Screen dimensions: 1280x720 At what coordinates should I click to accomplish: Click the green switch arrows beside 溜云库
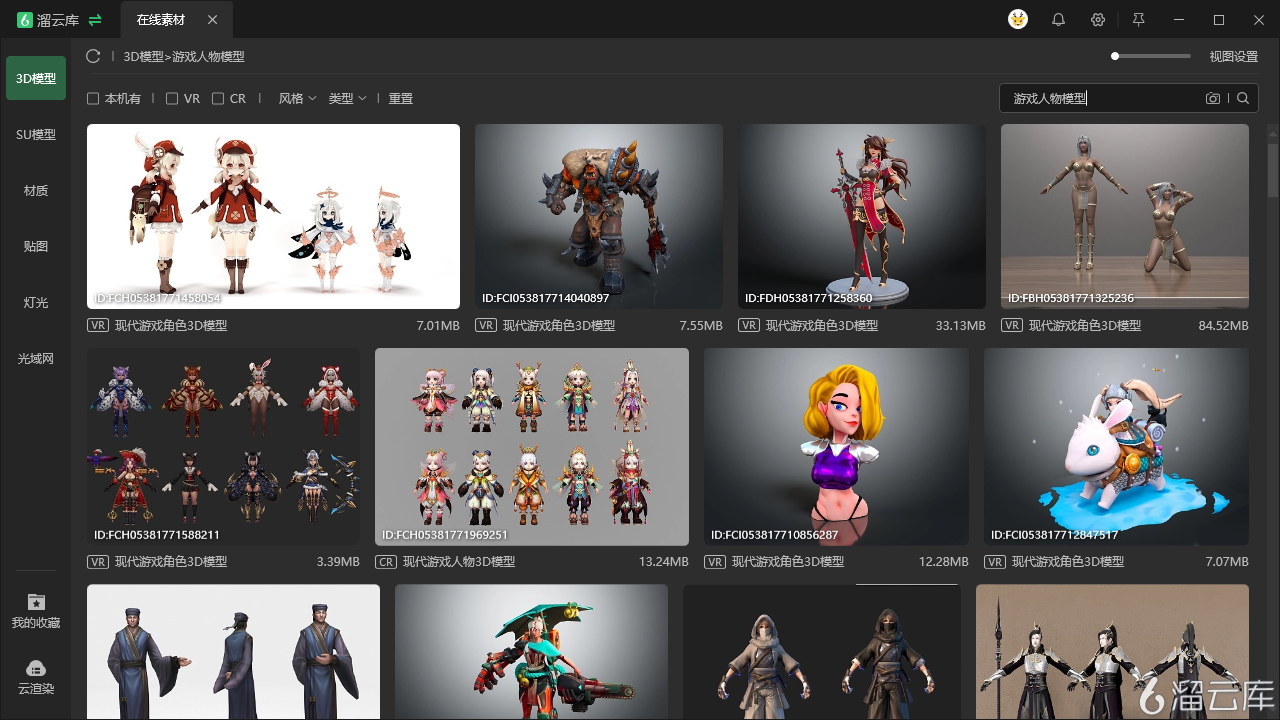(95, 20)
